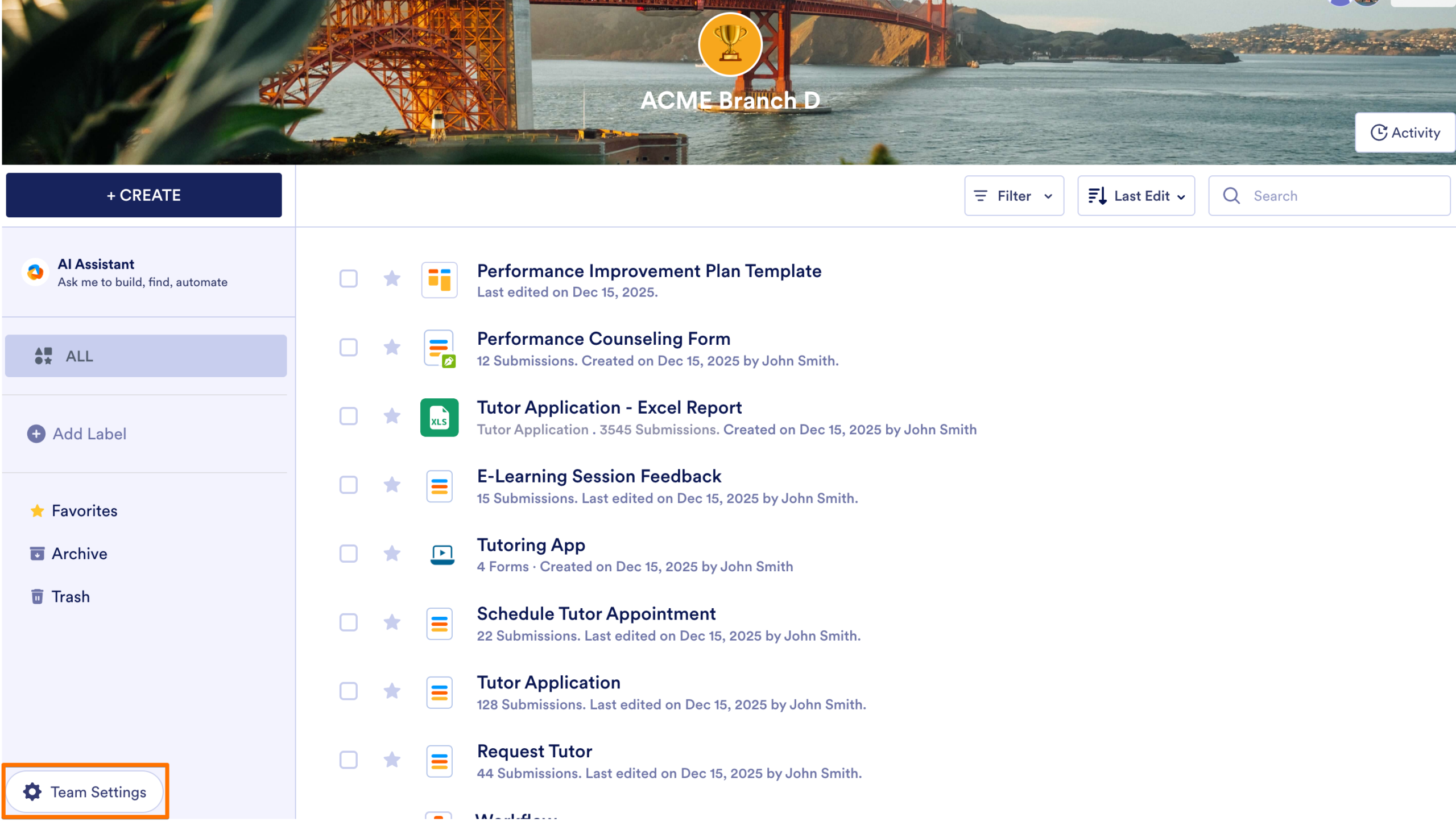Open the Filter dropdown
The width and height of the screenshot is (1456, 821).
click(1014, 195)
